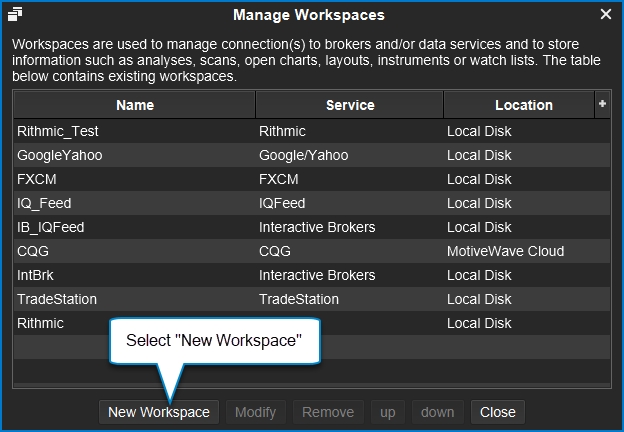Viewport: 624px width, 432px height.
Task: Sort by the Name column header
Action: pyautogui.click(x=135, y=105)
